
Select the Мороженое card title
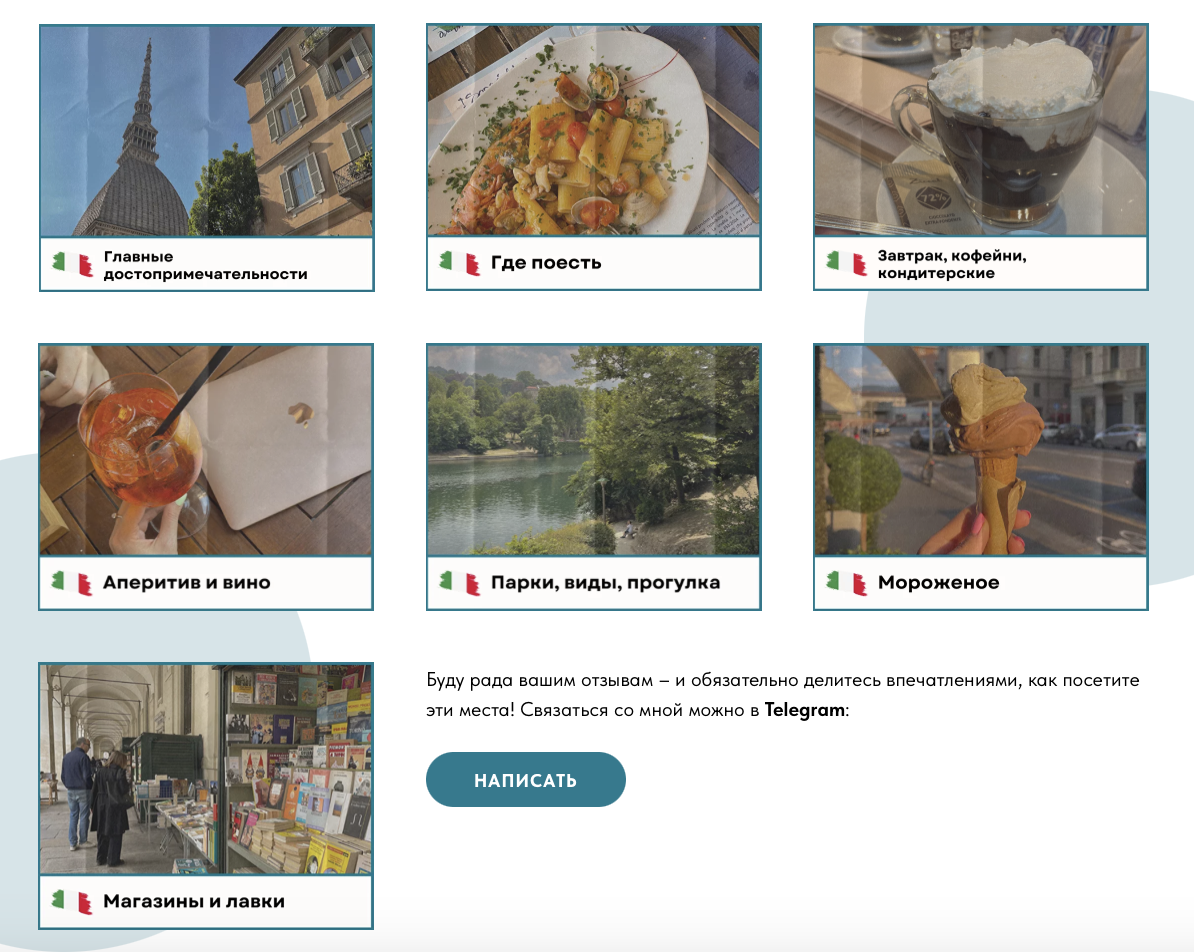938,582
